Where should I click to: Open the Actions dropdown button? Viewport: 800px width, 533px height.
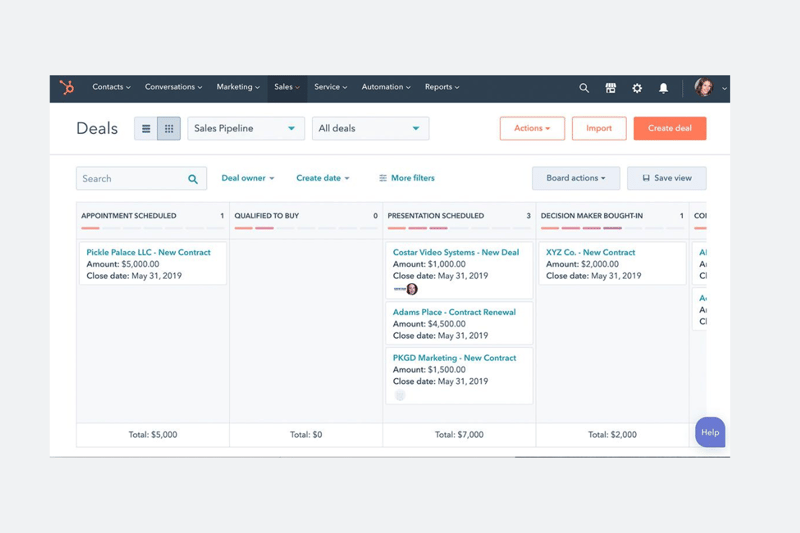click(532, 128)
